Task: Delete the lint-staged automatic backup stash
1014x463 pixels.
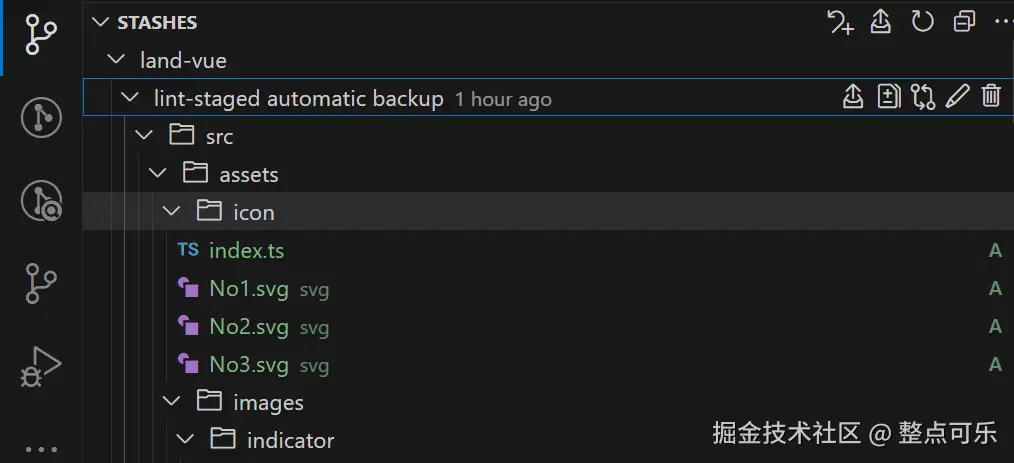Action: (991, 97)
